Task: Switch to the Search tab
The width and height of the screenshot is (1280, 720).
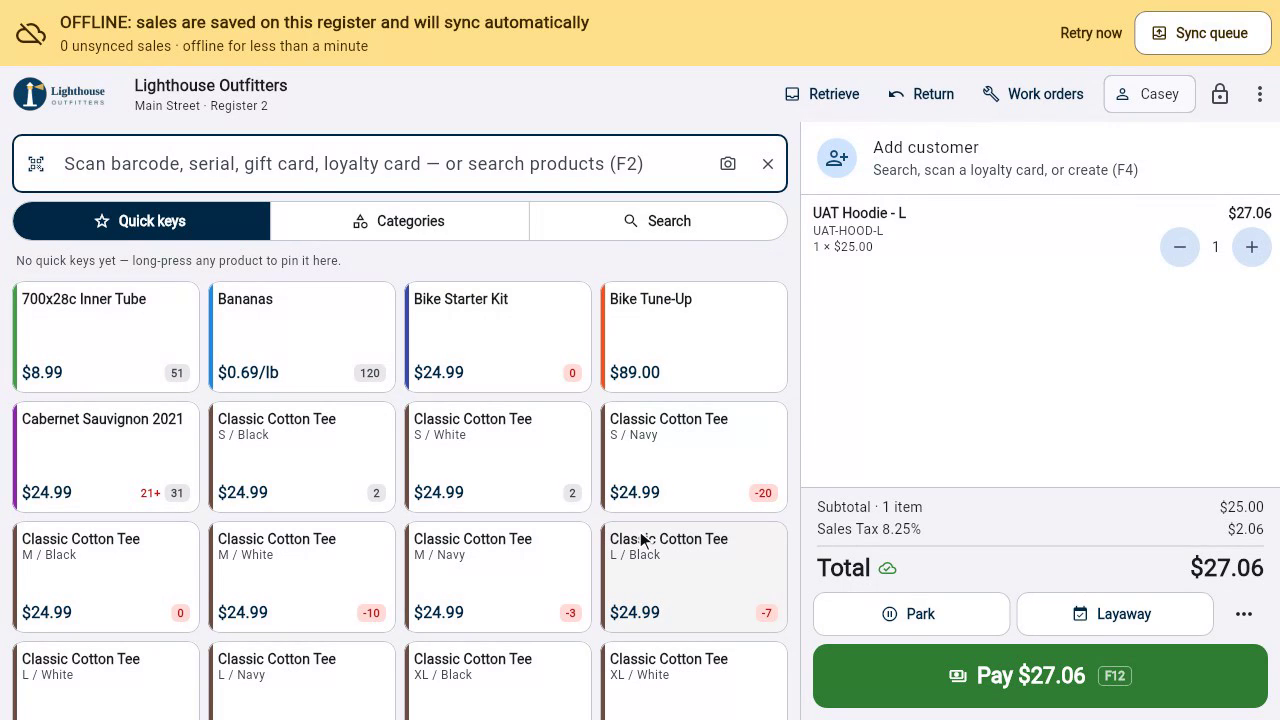Action: (658, 221)
